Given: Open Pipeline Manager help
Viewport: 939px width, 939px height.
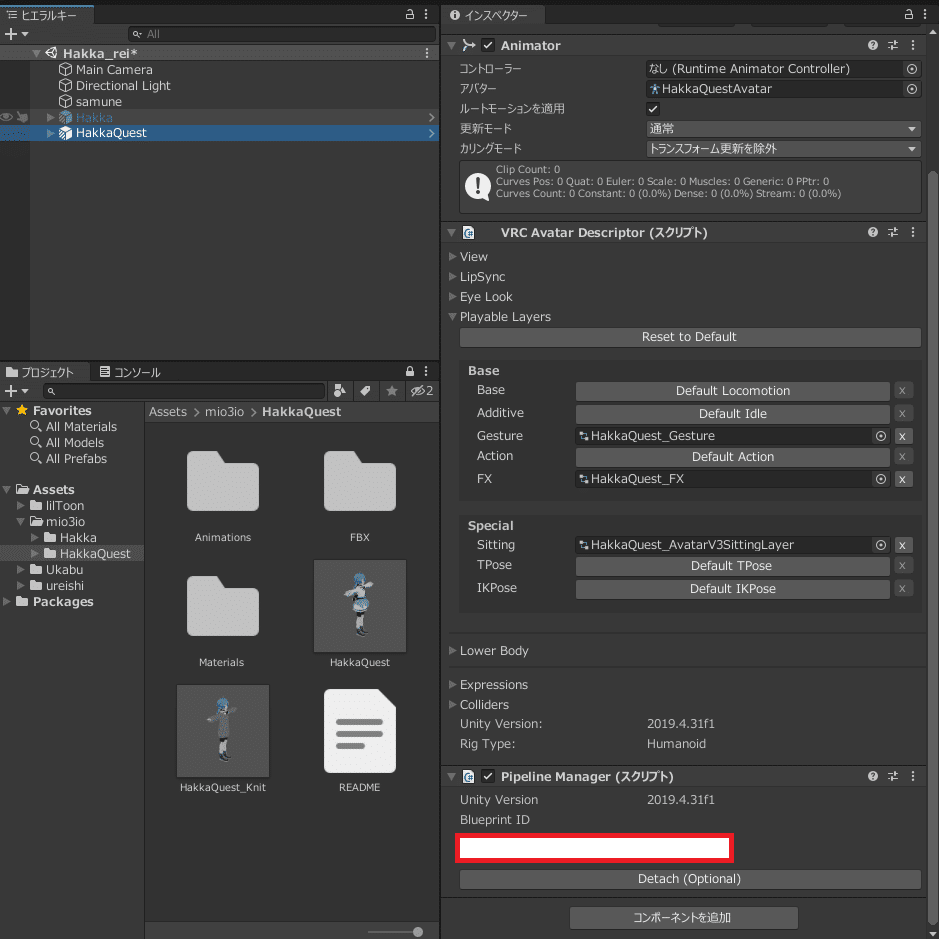Looking at the screenshot, I should 873,776.
